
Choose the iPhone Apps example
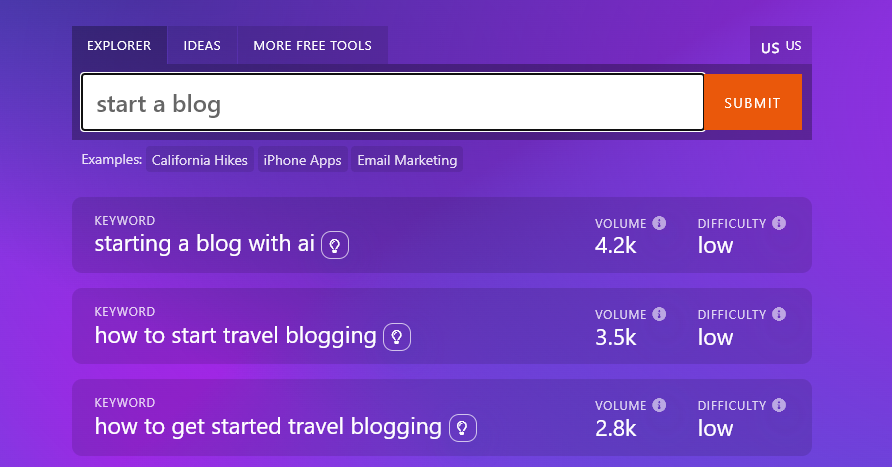304,160
